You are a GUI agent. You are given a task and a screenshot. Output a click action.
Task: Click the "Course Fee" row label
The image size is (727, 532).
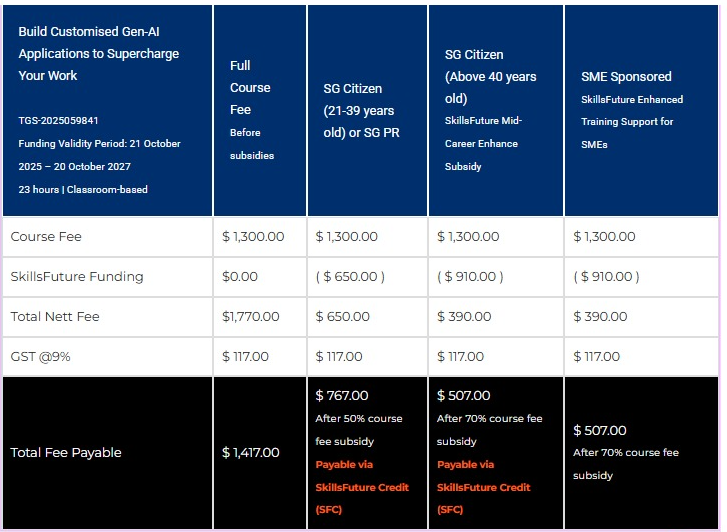coord(46,237)
